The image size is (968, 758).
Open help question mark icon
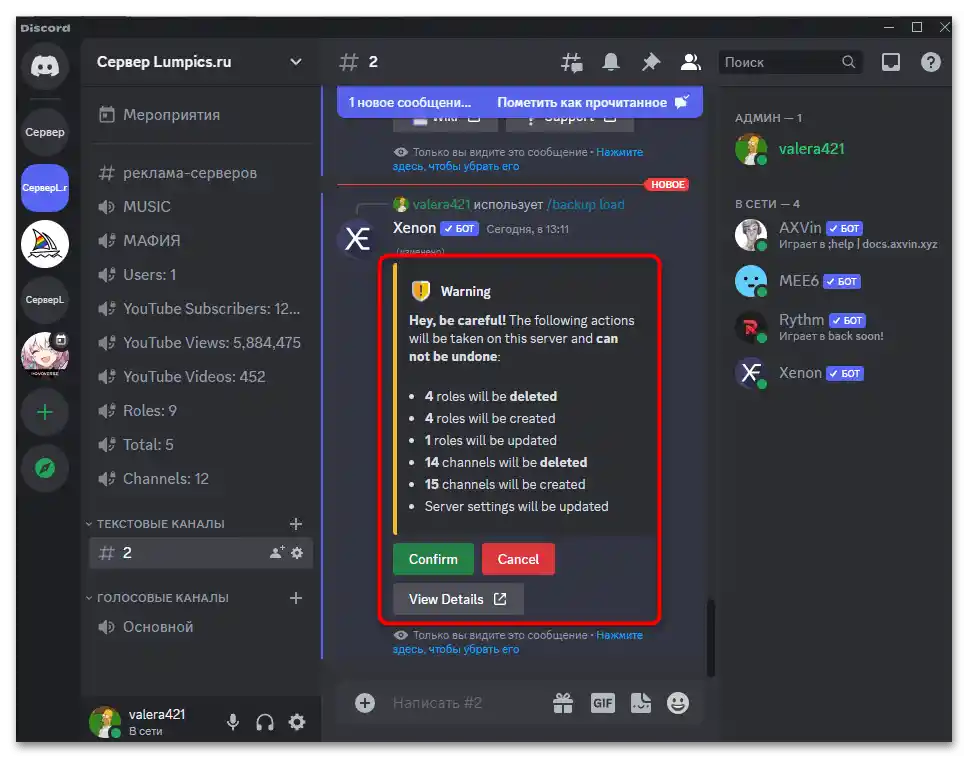pos(930,62)
